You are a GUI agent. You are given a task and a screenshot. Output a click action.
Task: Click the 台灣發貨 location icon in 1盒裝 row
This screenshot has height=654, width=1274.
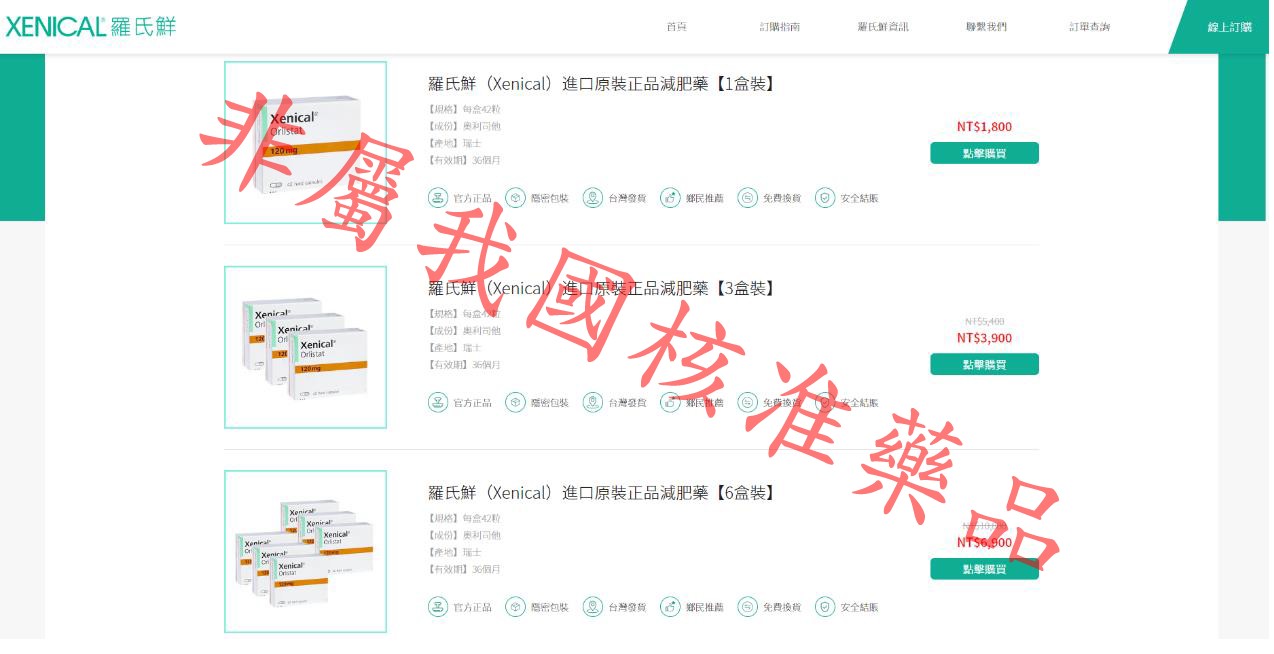593,198
